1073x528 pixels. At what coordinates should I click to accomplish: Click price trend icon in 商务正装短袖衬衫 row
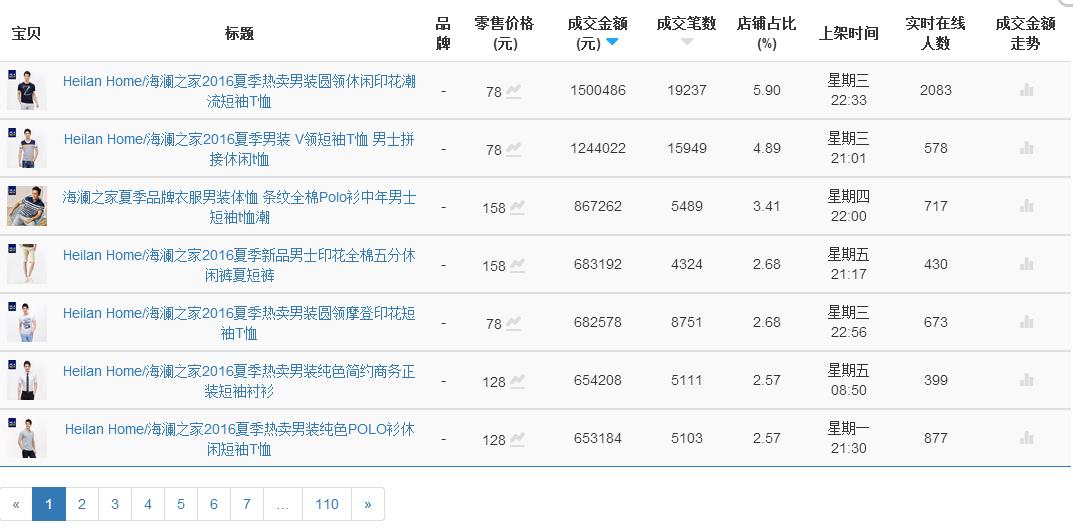pos(517,382)
